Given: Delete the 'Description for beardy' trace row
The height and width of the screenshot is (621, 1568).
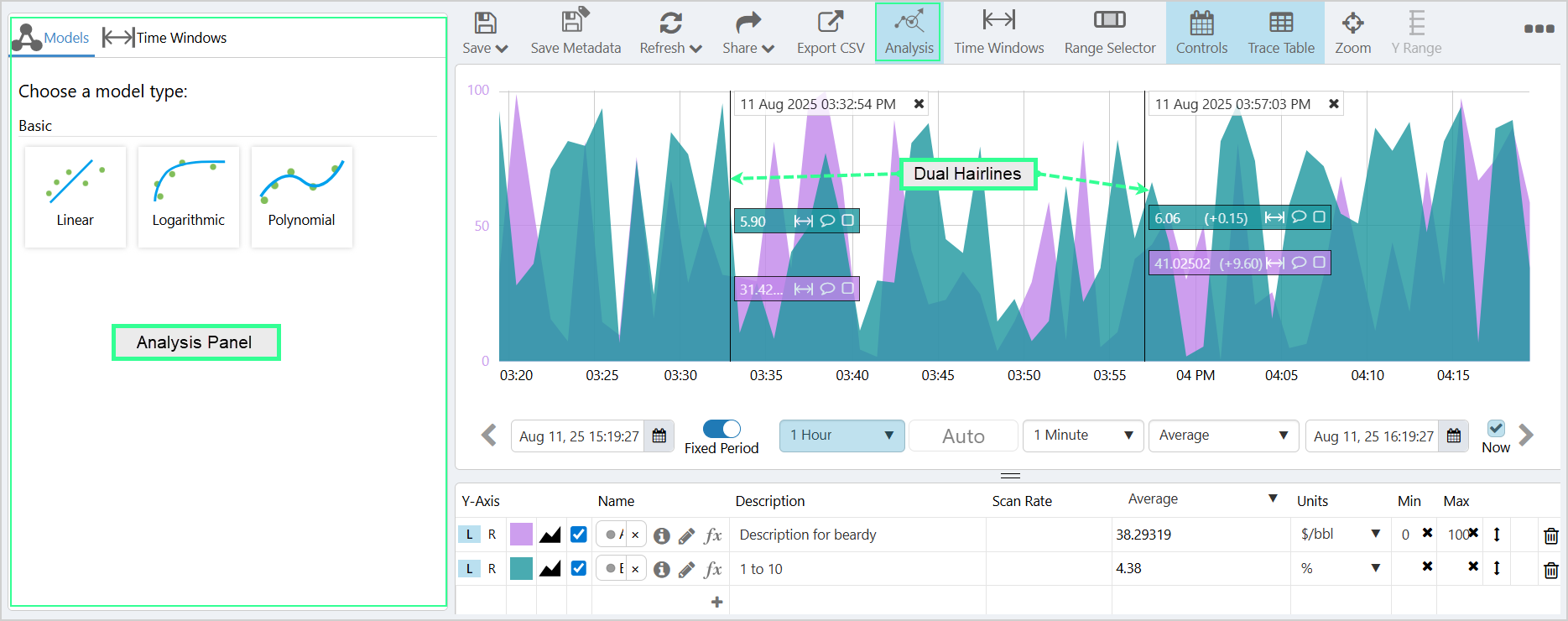Looking at the screenshot, I should [x=1550, y=535].
